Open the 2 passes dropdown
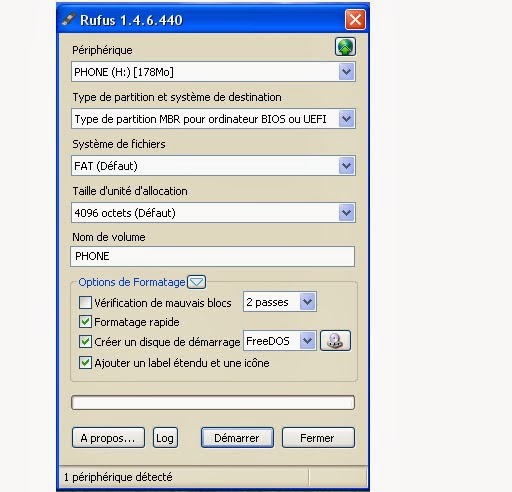The height and width of the screenshot is (492, 512). tap(280, 302)
